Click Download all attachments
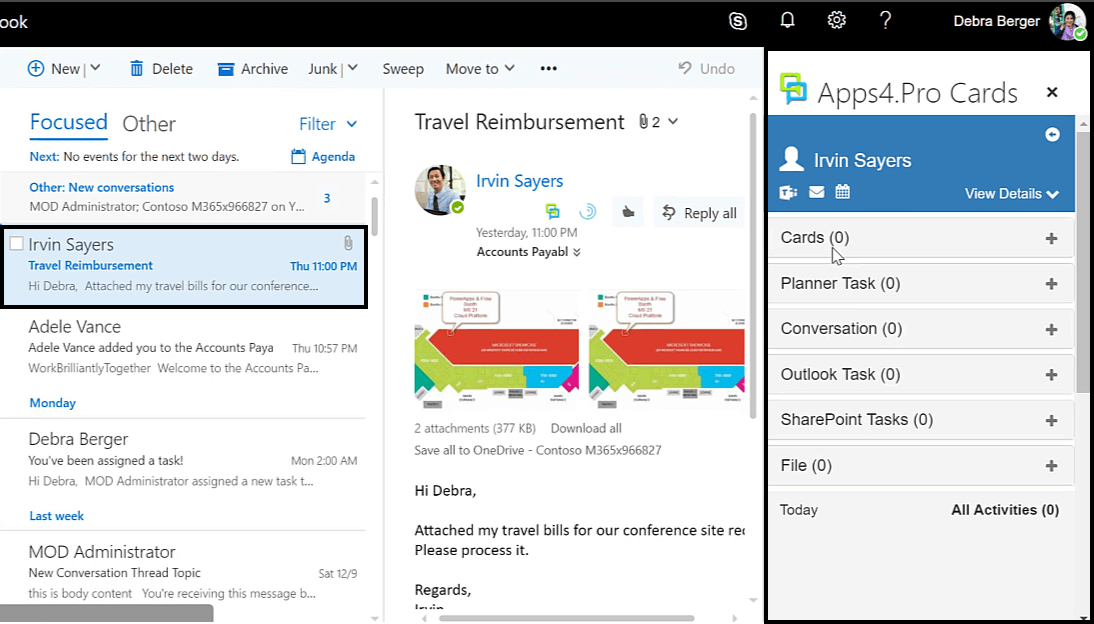Screen dimensions: 1094x624 (586, 429)
